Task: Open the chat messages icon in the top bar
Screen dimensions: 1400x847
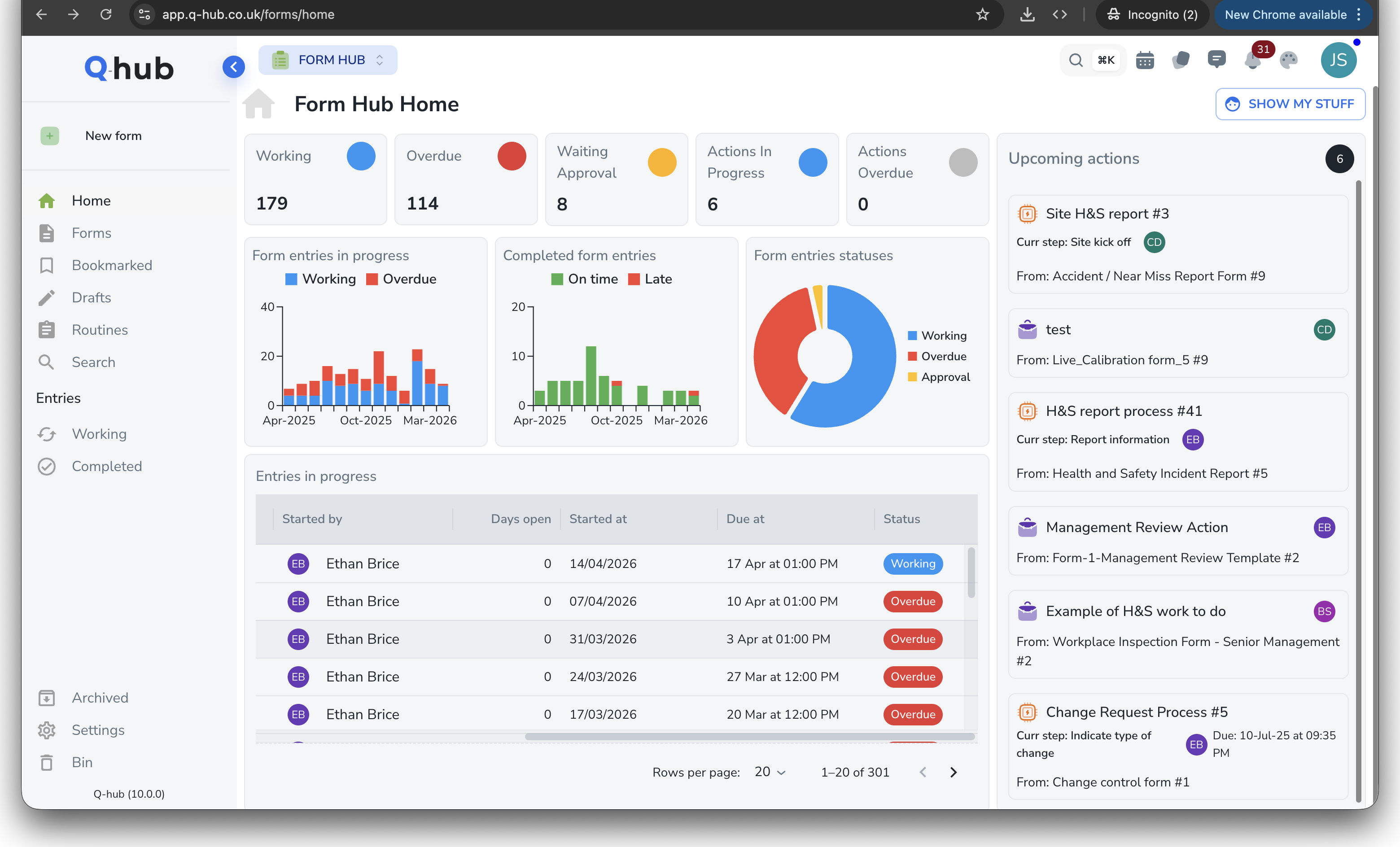Action: point(1217,60)
